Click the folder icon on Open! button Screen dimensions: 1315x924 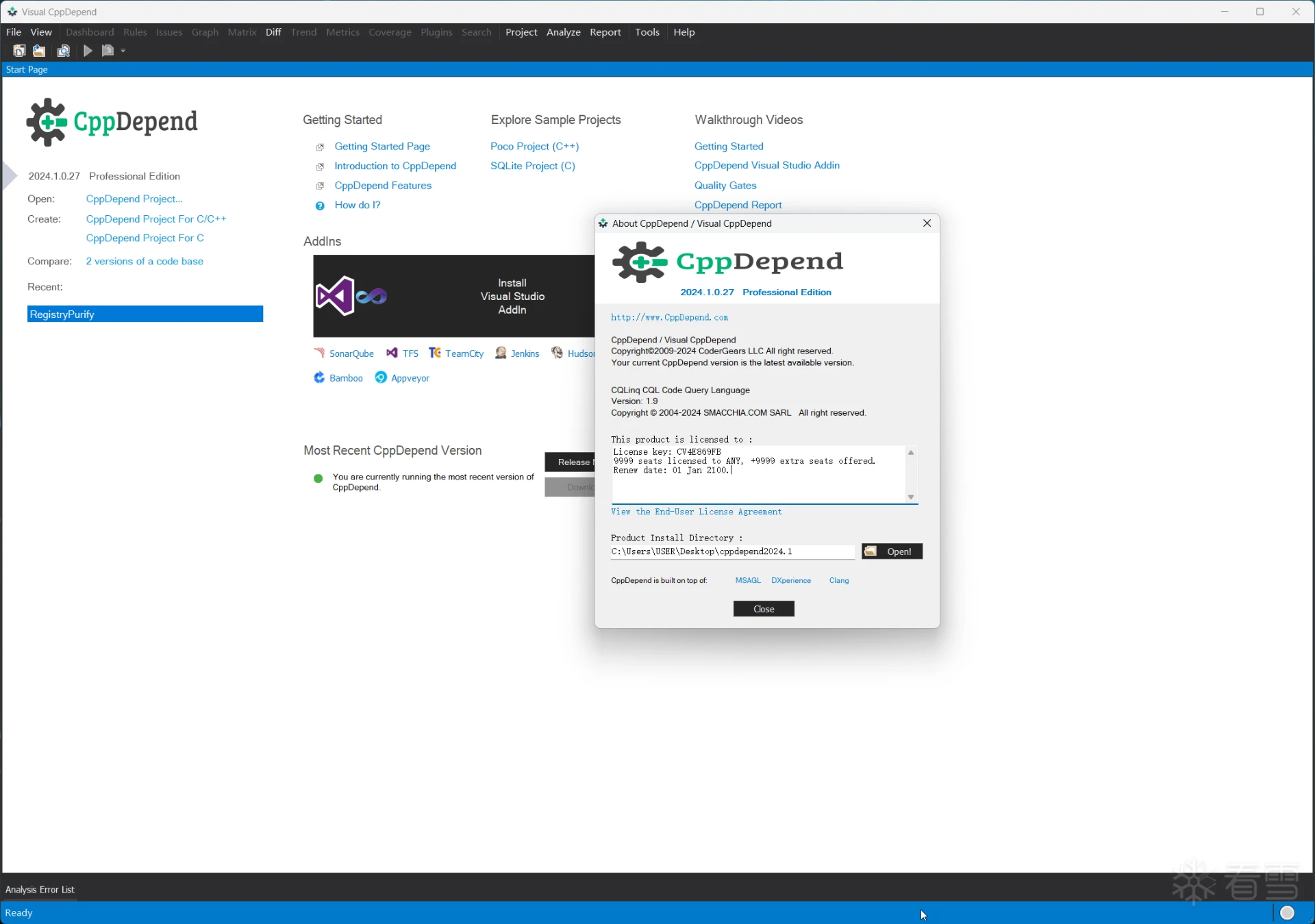point(871,551)
